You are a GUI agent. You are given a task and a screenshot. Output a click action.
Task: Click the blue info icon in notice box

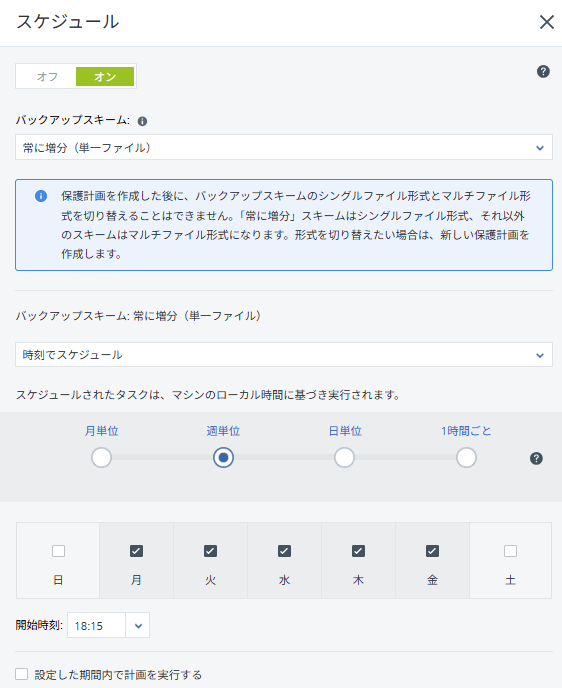pyautogui.click(x=41, y=196)
